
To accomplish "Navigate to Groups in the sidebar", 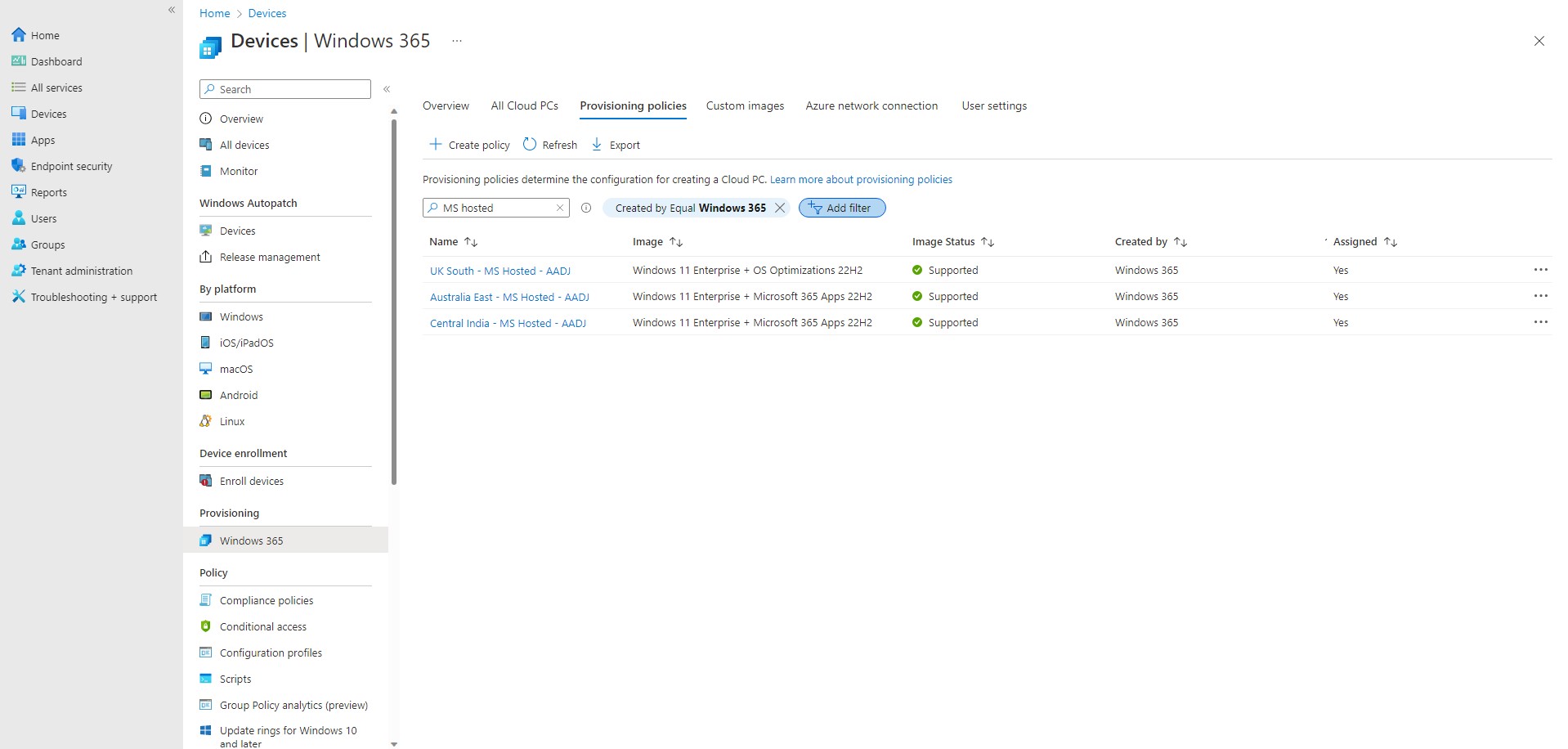I will (47, 244).
